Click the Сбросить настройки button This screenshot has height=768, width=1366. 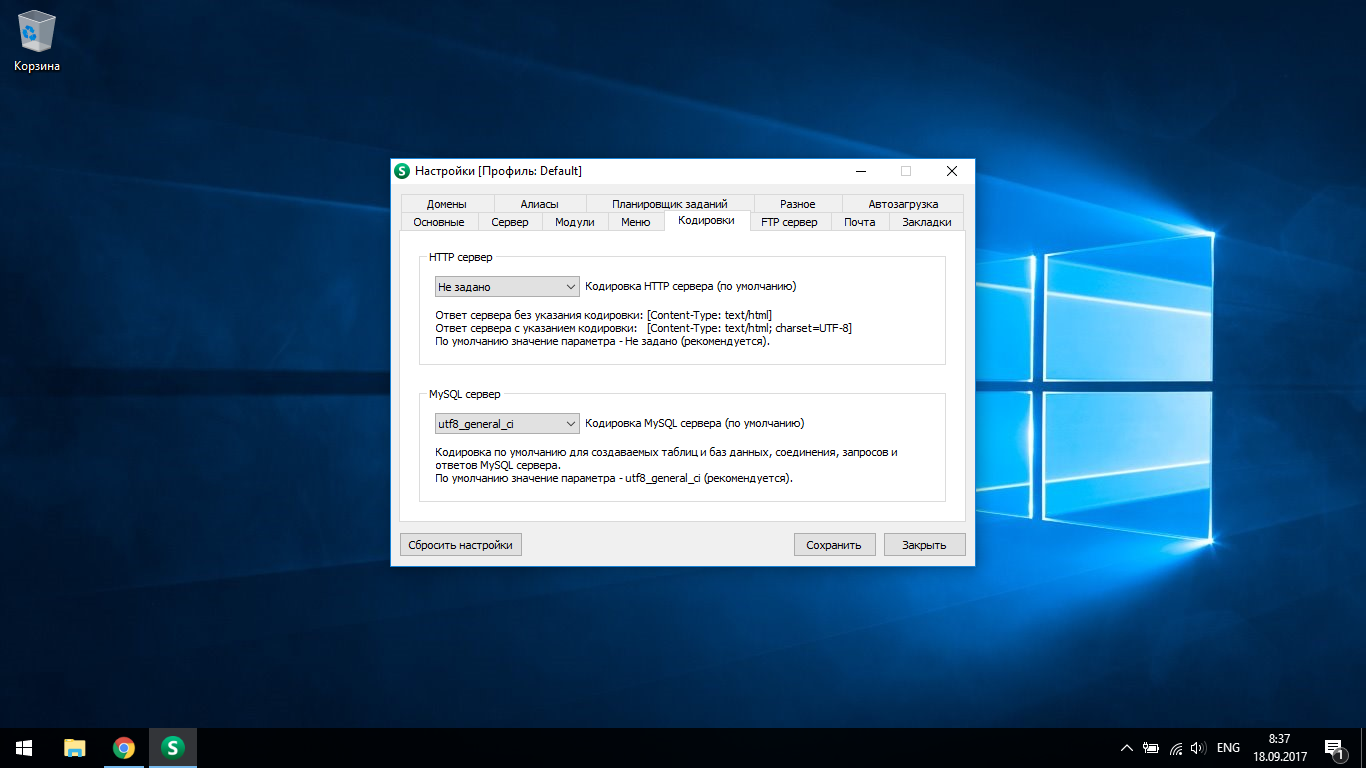coord(460,545)
